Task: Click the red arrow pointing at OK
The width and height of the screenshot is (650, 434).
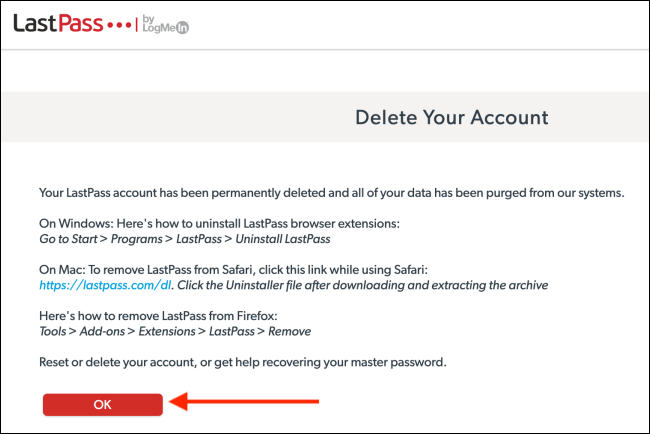Action: point(244,403)
